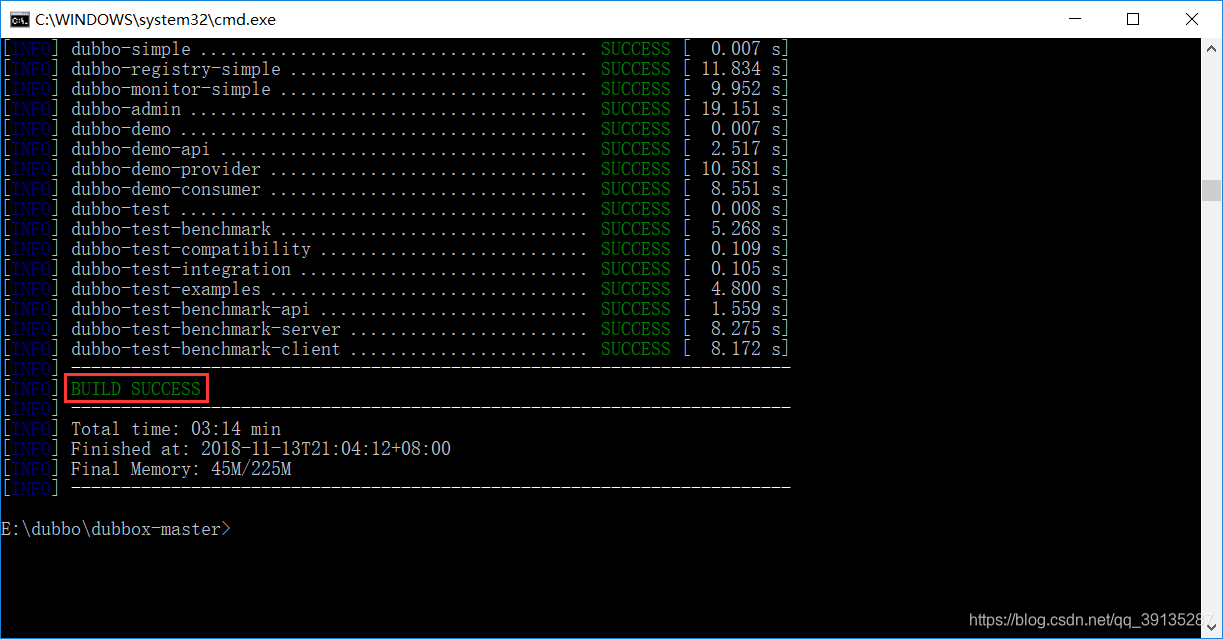Viewport: 1223px width, 639px height.
Task: Click the BUILD SUCCESS message
Action: coord(136,389)
